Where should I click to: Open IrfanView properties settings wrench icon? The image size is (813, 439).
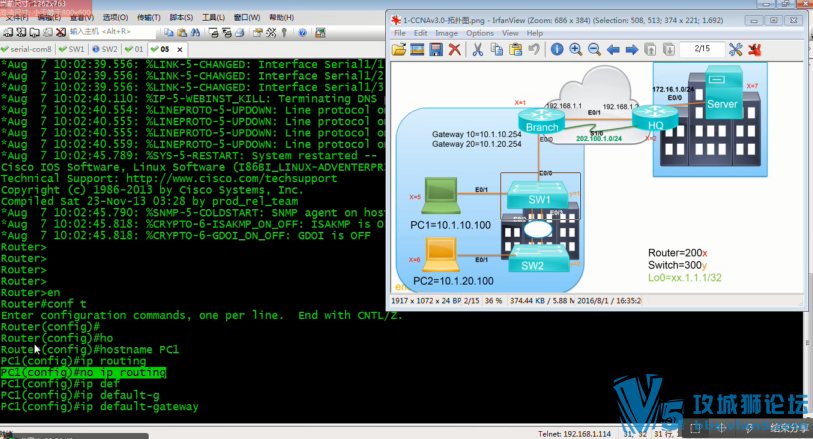(735, 50)
